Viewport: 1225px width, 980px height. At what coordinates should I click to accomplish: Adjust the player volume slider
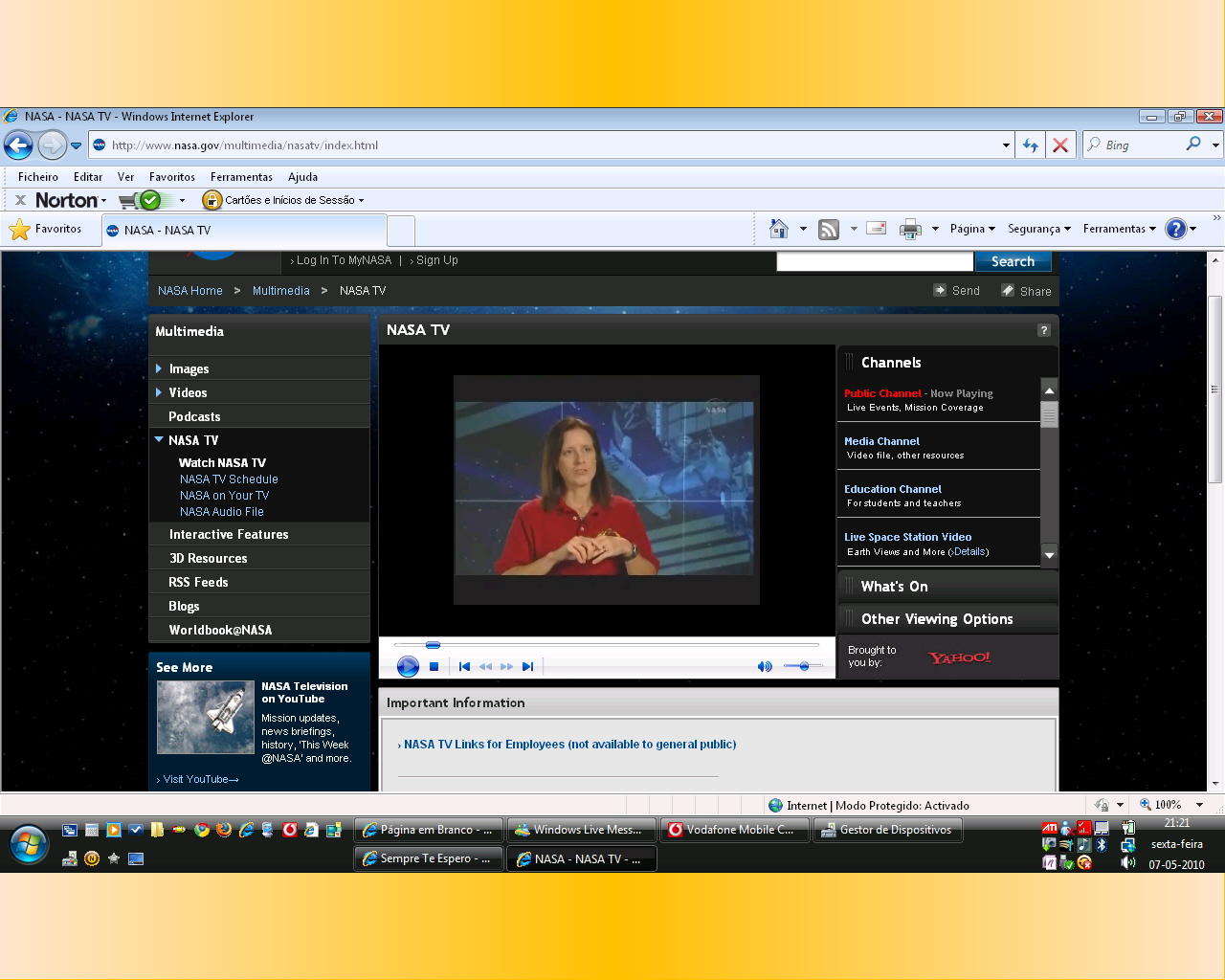click(802, 666)
